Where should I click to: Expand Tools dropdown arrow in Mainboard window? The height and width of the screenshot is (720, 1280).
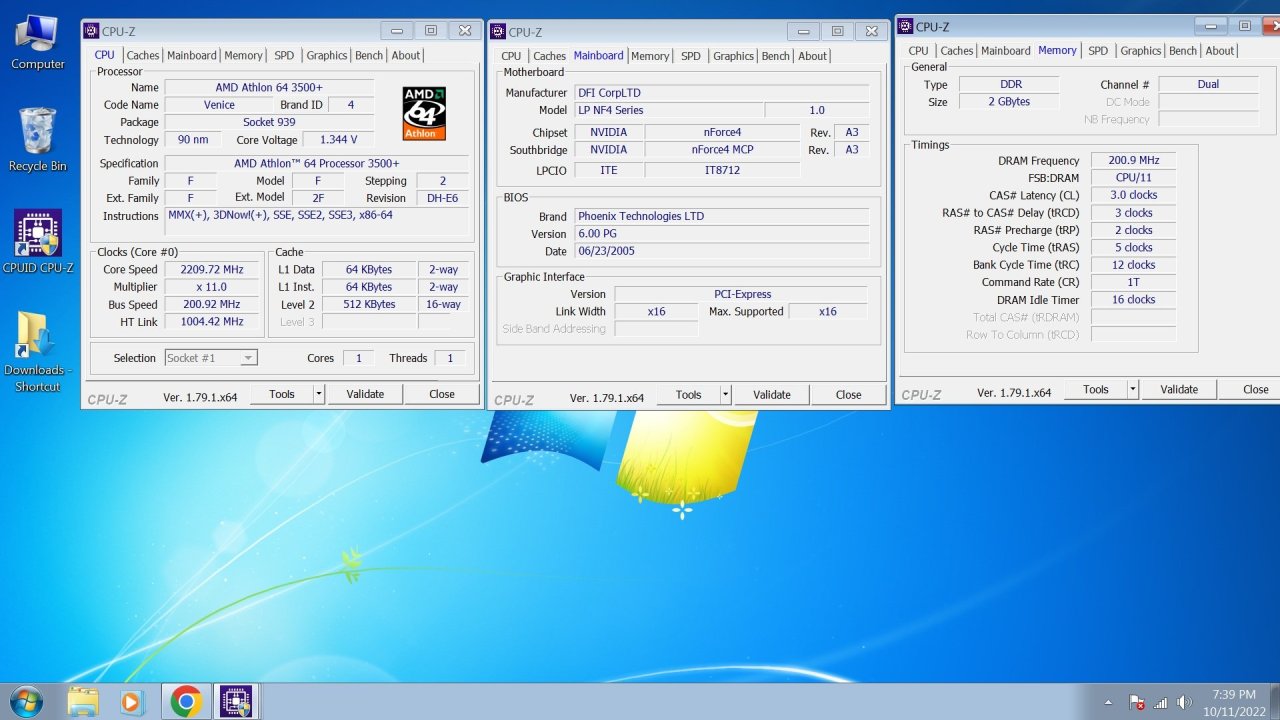click(726, 395)
